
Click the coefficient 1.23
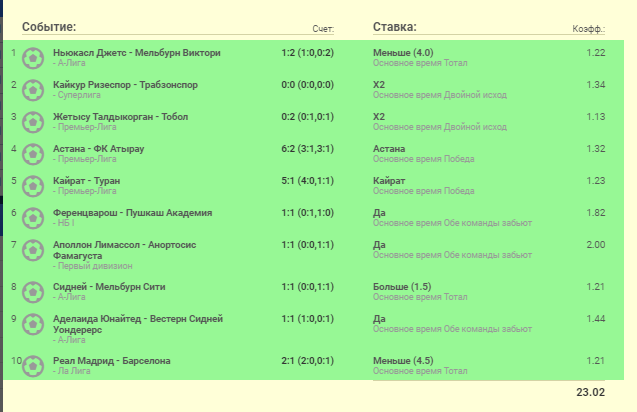coord(596,181)
